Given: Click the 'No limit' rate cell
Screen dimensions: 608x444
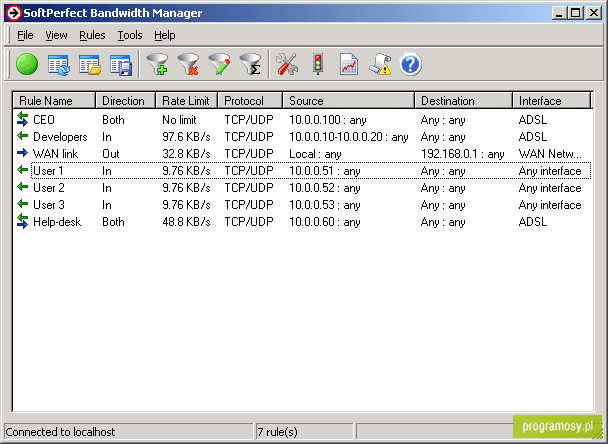Looking at the screenshot, I should pyautogui.click(x=179, y=120).
